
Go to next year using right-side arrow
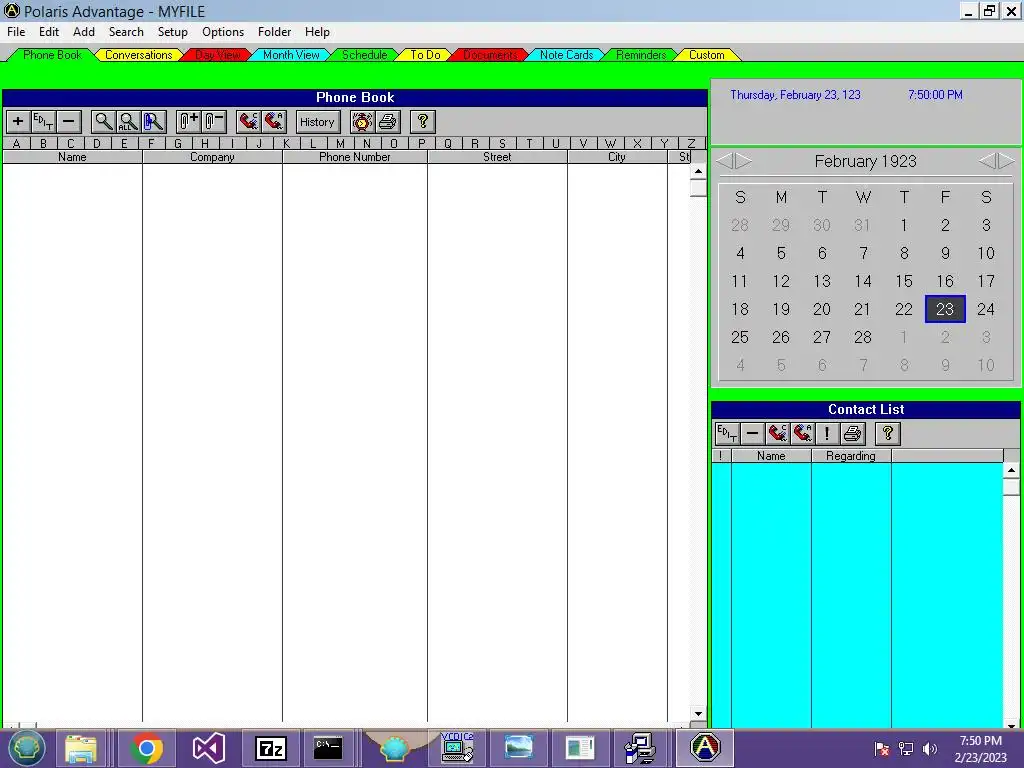point(1006,161)
